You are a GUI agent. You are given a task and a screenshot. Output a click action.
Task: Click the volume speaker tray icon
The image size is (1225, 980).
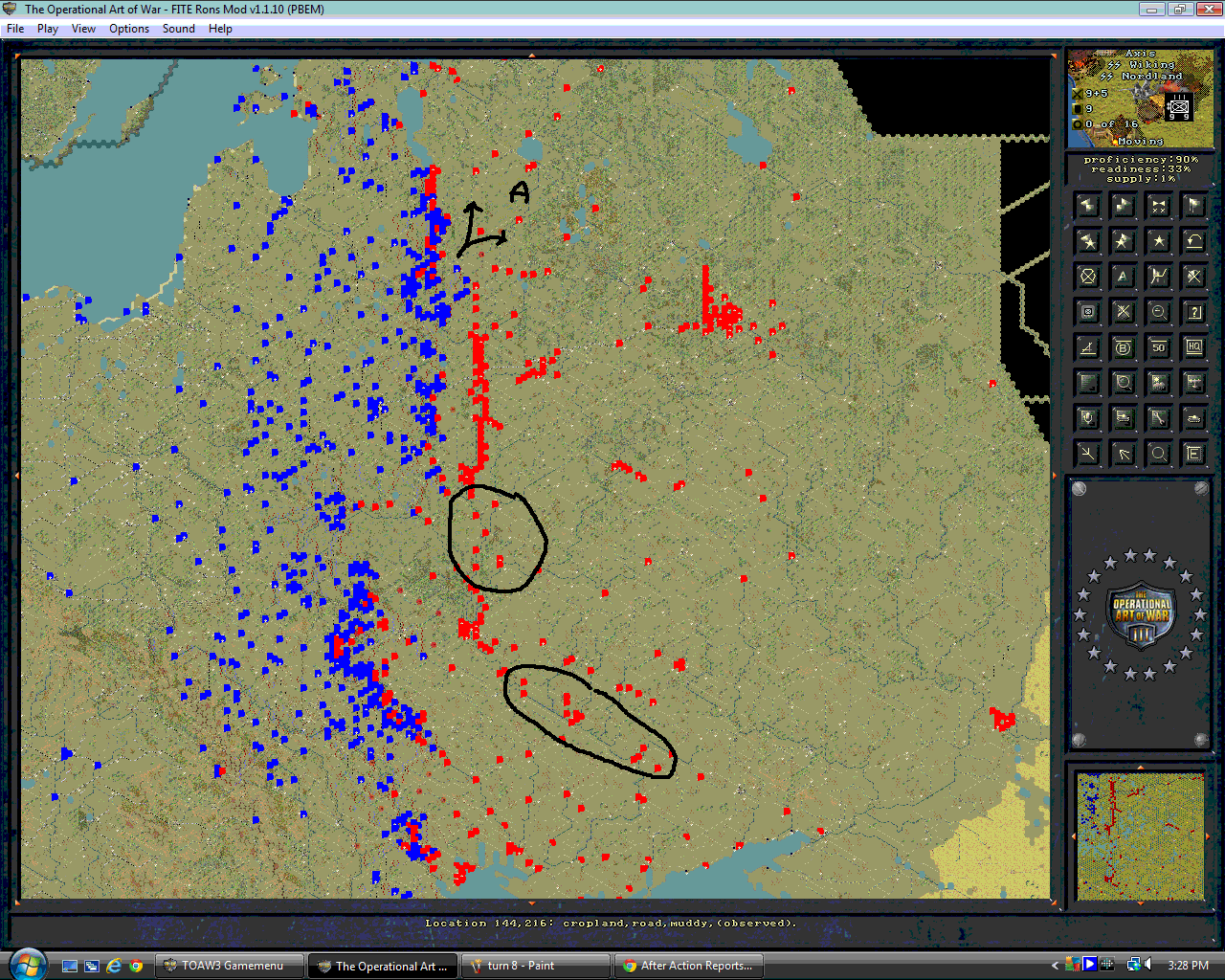point(1147,965)
